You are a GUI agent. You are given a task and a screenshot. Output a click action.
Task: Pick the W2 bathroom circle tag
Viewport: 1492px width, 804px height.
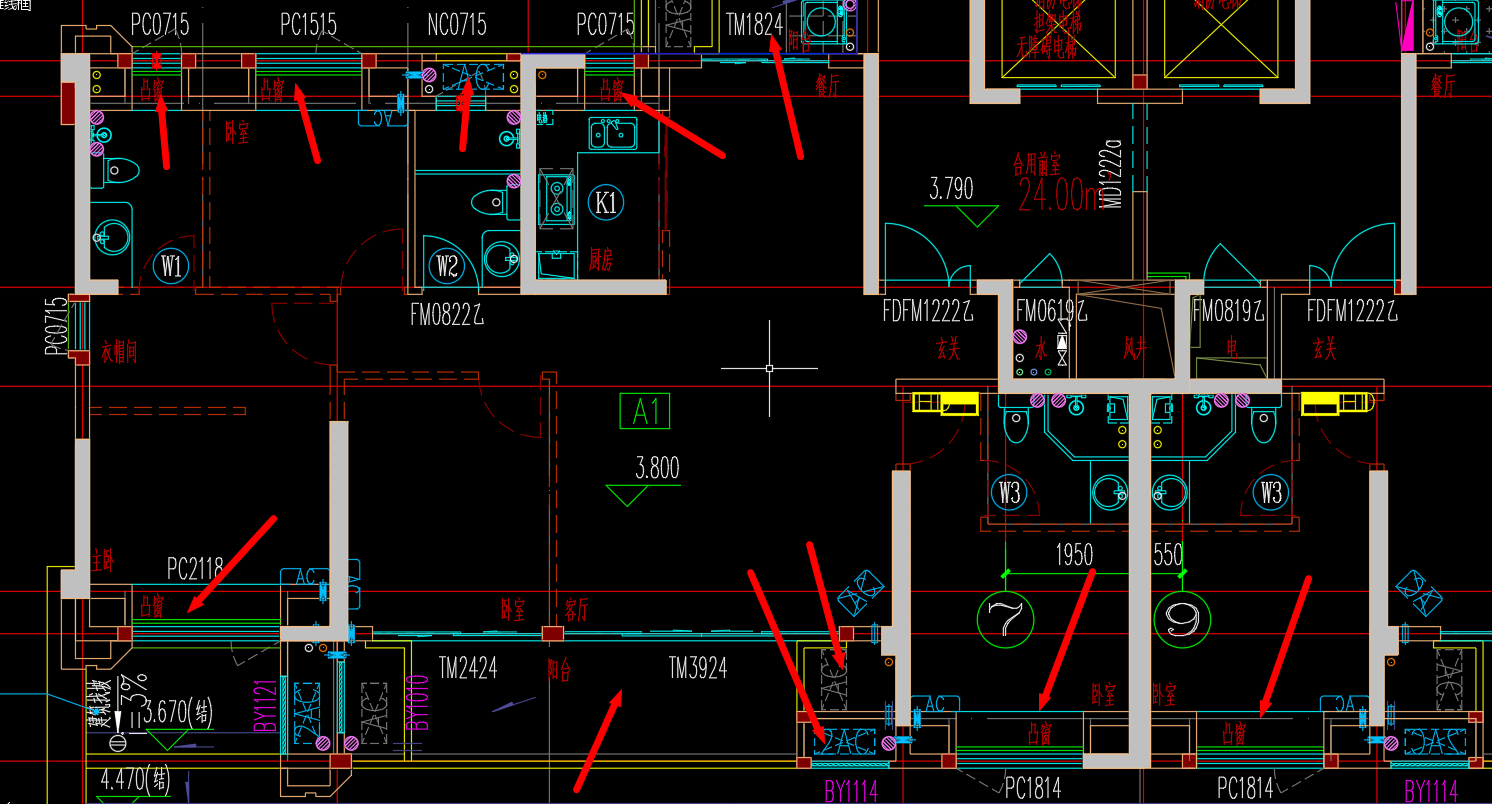point(447,266)
